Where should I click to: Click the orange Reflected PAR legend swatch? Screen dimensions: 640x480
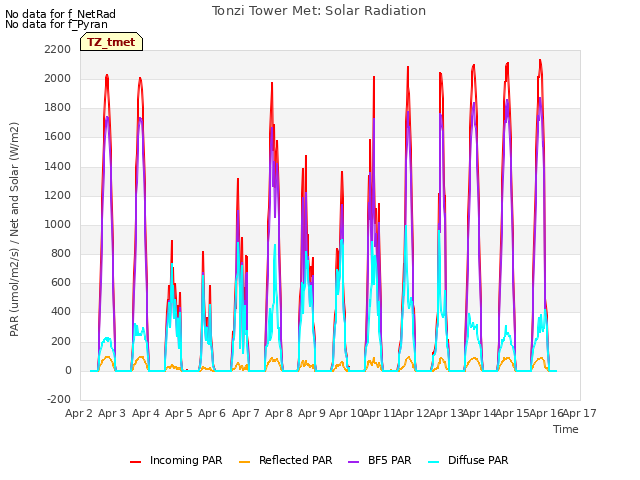coord(244,462)
